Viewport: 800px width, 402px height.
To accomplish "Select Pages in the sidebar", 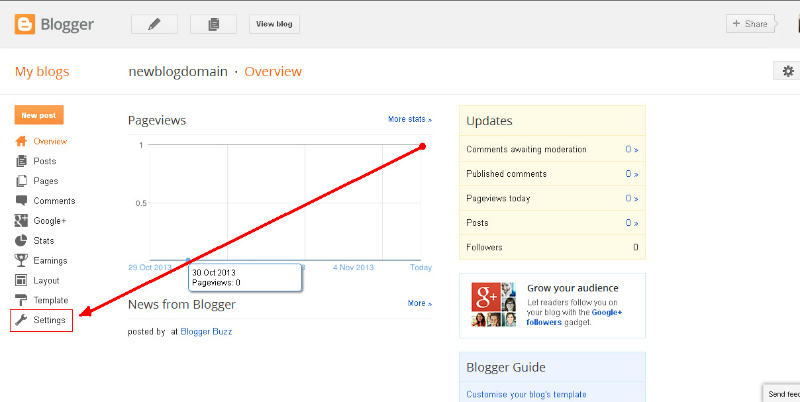I will pos(46,181).
